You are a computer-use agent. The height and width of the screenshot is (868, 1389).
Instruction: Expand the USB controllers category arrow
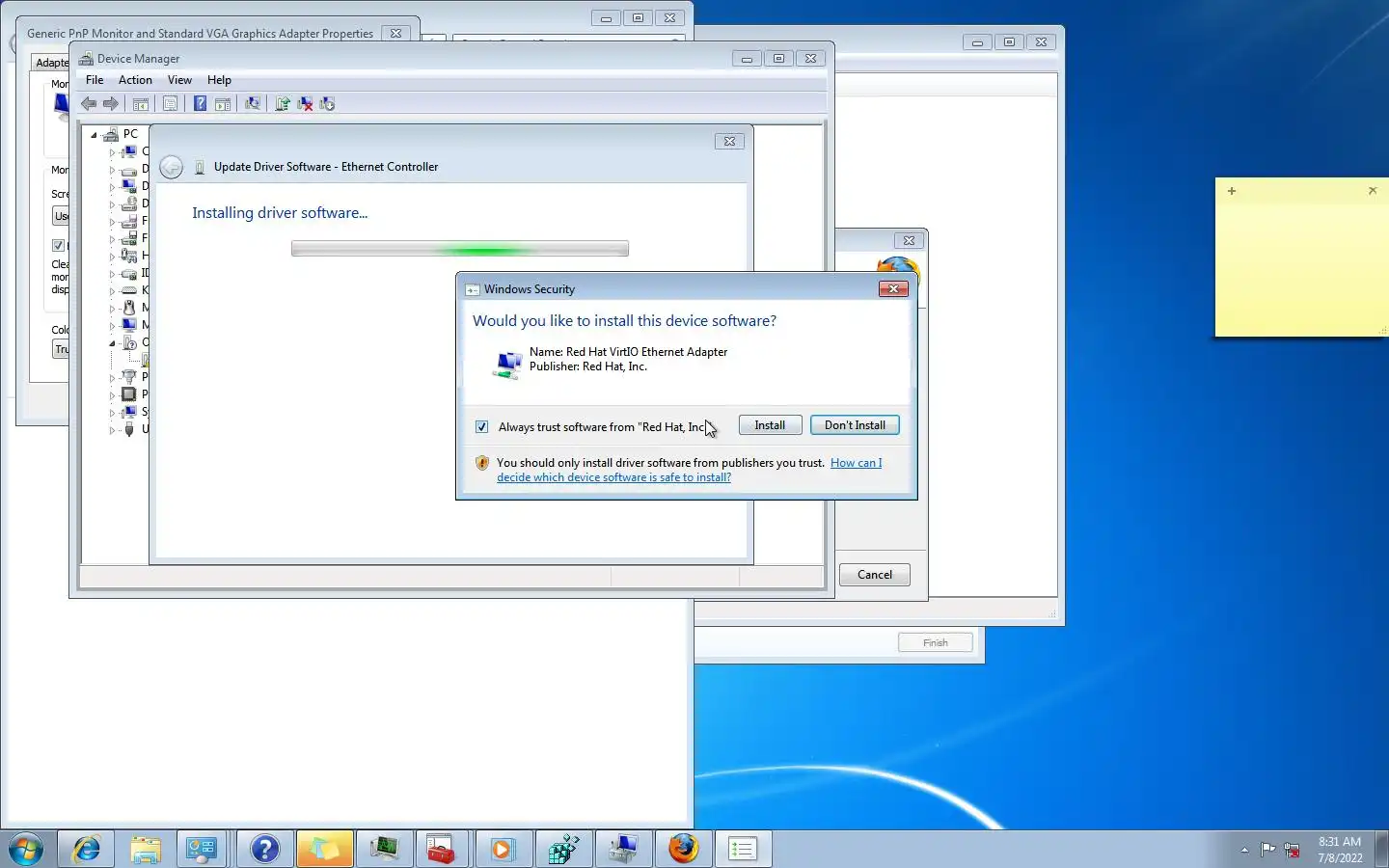coord(112,430)
